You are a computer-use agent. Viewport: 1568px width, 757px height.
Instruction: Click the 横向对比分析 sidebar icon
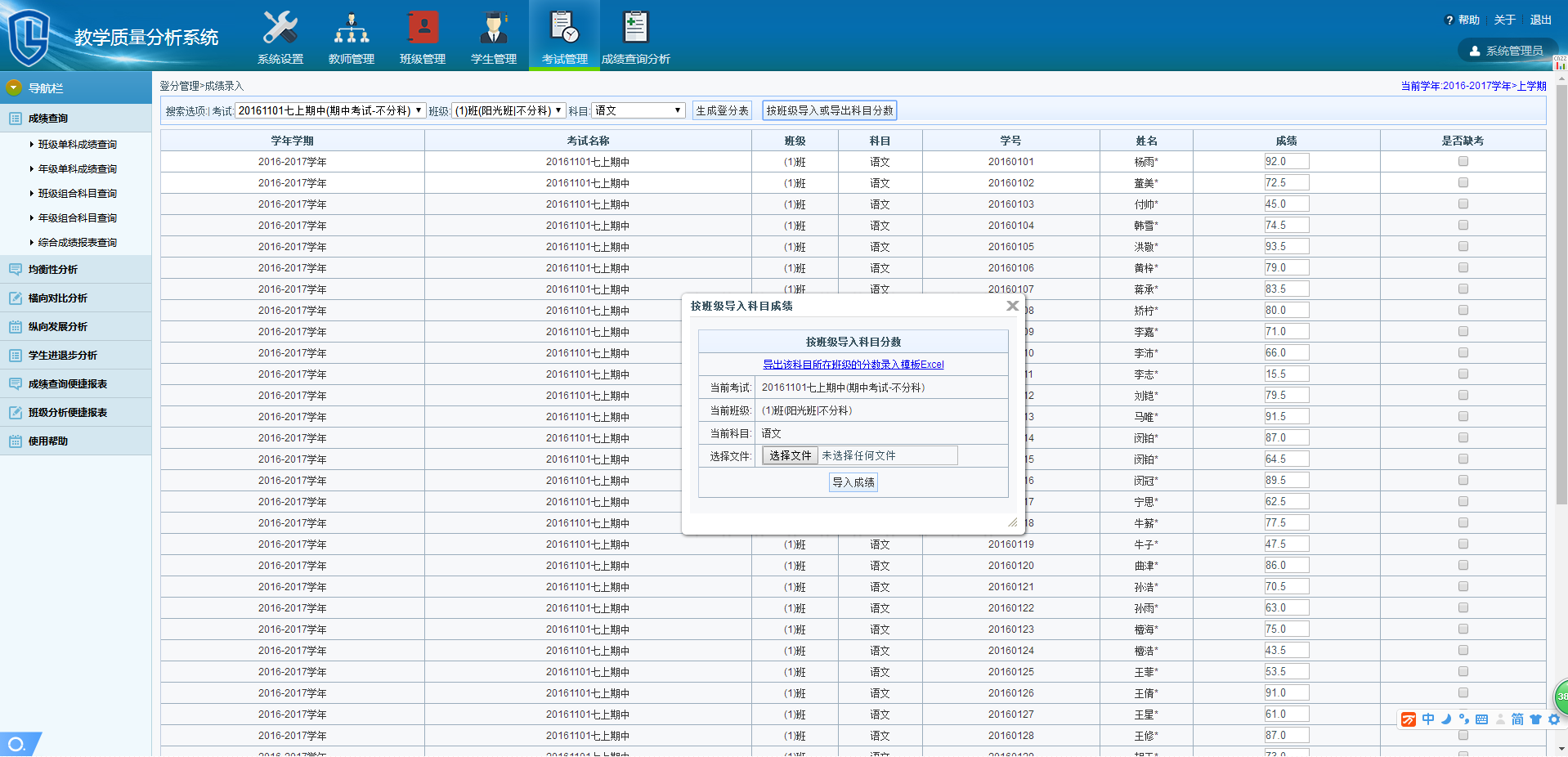pos(16,298)
